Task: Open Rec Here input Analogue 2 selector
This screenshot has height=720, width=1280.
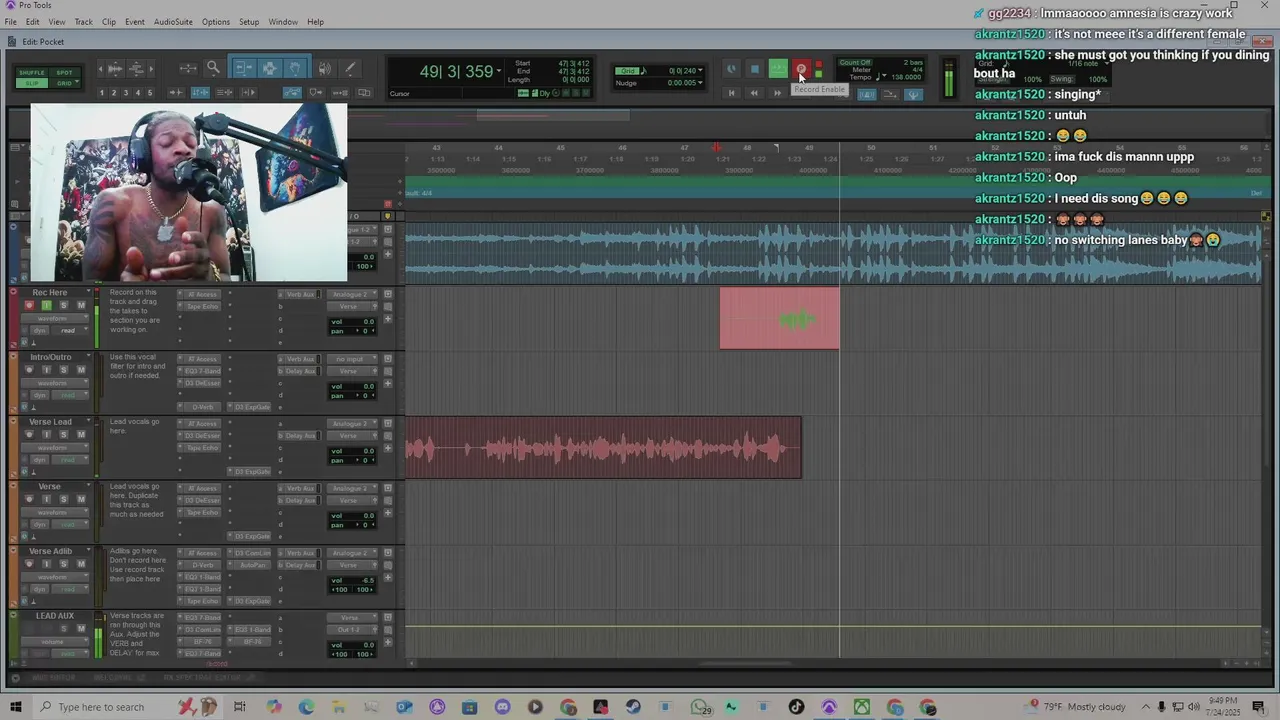Action: pos(352,294)
